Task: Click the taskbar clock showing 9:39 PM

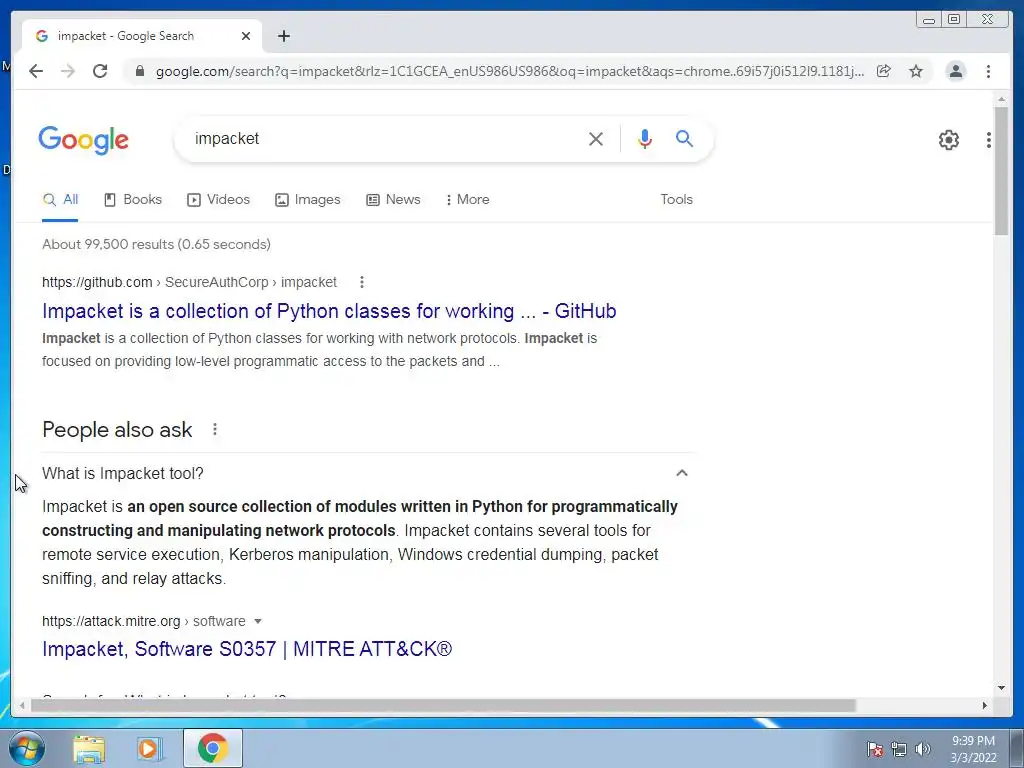Action: coord(973,749)
